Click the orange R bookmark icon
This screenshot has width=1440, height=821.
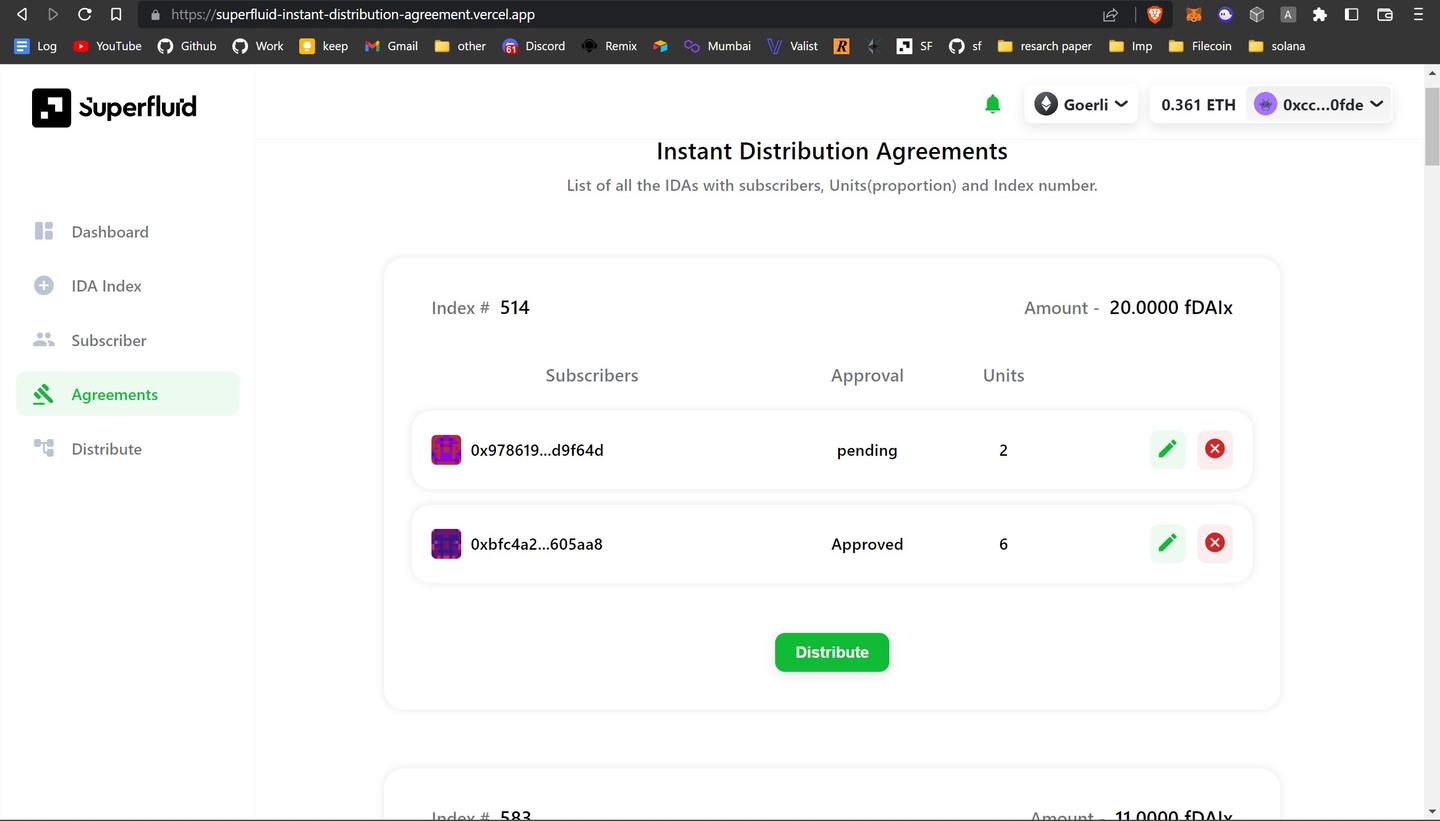click(841, 46)
